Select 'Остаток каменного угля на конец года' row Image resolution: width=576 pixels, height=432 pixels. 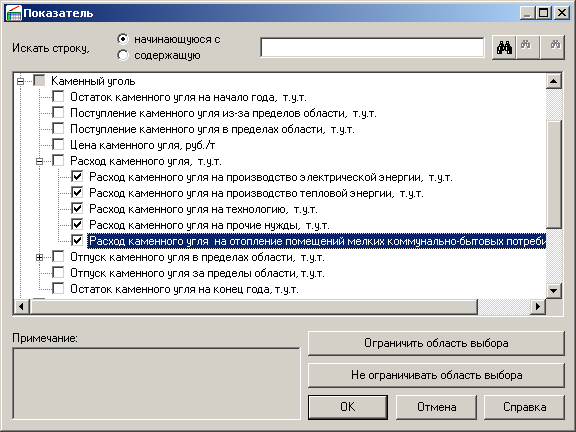point(184,289)
